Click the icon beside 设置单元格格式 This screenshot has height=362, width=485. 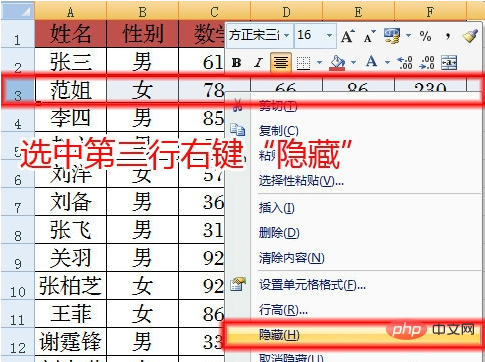tap(238, 284)
